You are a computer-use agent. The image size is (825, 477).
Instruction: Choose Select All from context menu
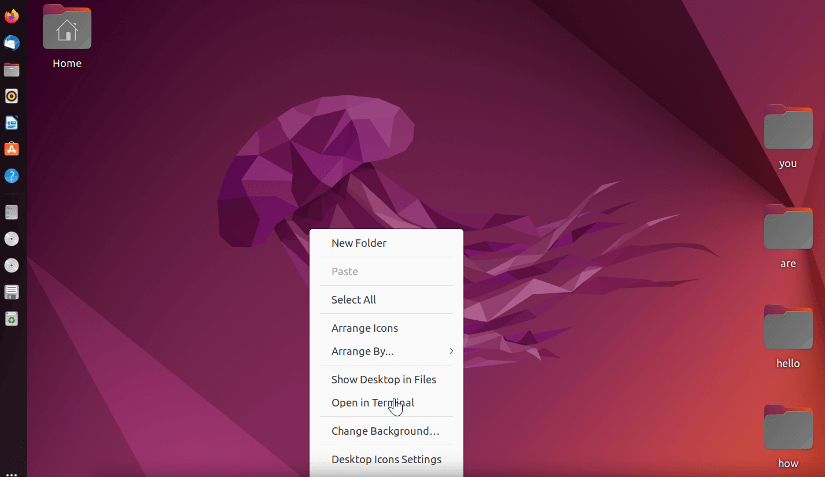386,300
